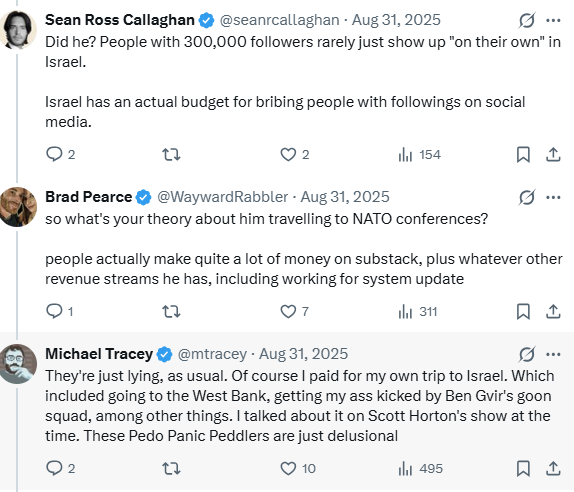The image size is (574, 492).
Task: Share Sean Ross Callaghan's tweet
Action: click(553, 154)
